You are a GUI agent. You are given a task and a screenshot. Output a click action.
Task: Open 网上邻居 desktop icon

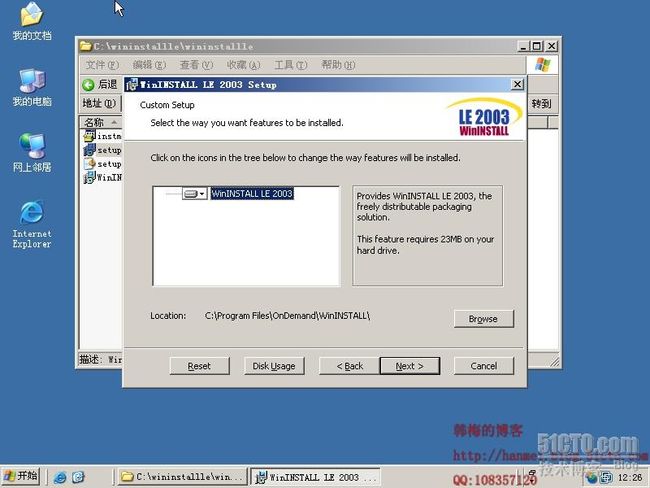click(32, 153)
